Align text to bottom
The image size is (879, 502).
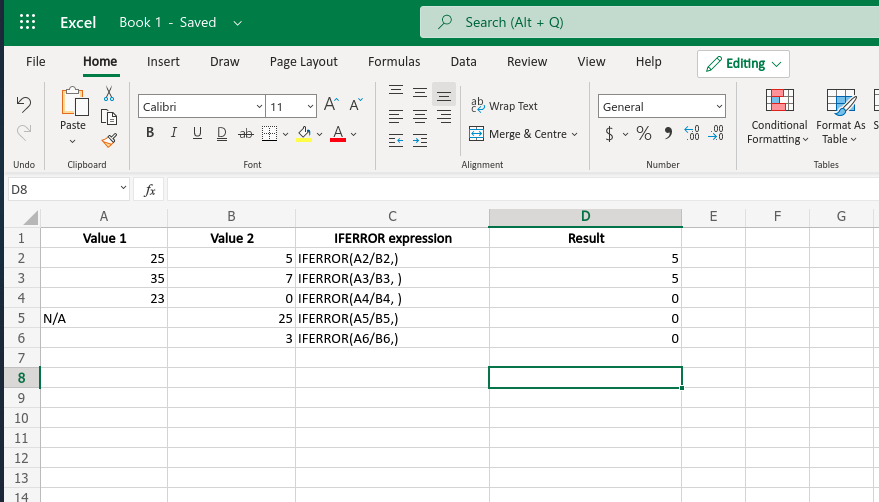[443, 94]
